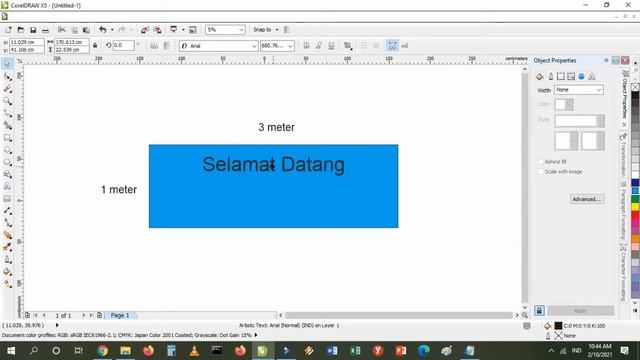Open the text alignment dropdown
Image resolution: width=640 pixels, height=360 pixels.
[x=348, y=46]
